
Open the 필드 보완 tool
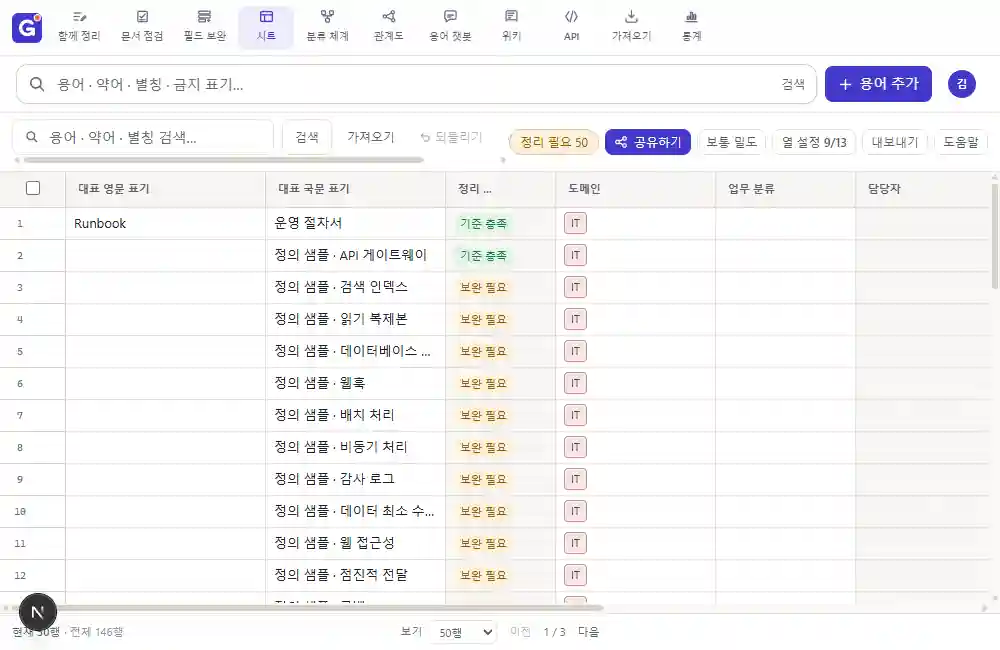pos(205,27)
